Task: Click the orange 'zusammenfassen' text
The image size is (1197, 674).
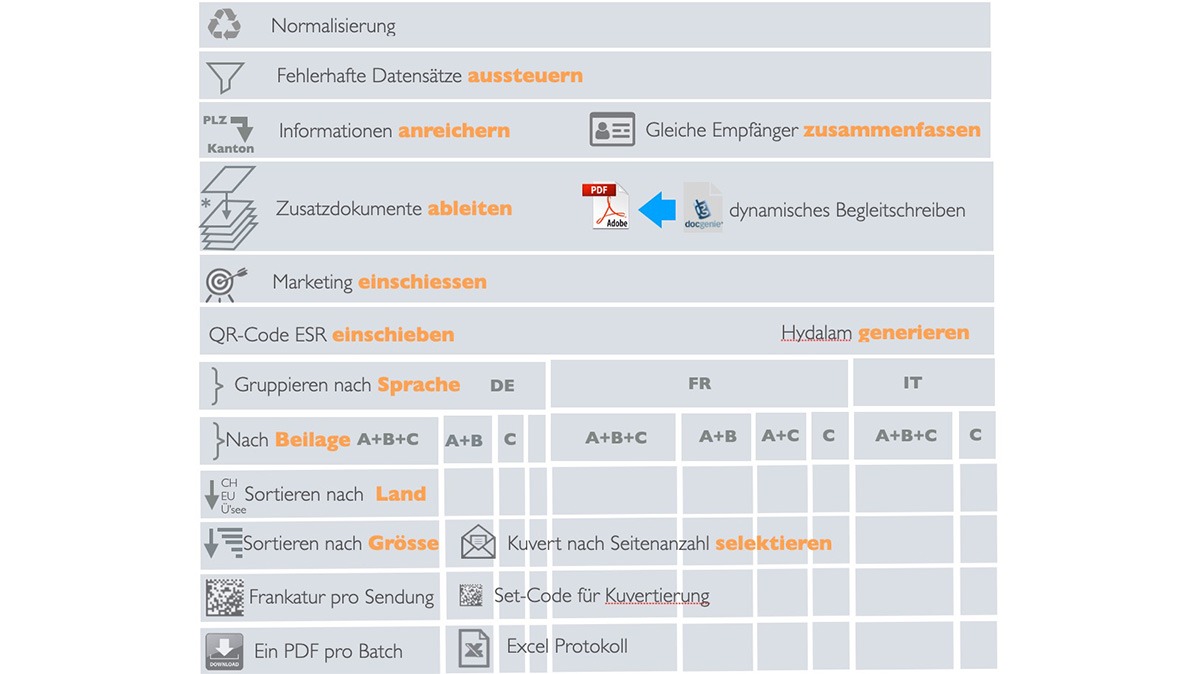Action: click(891, 130)
